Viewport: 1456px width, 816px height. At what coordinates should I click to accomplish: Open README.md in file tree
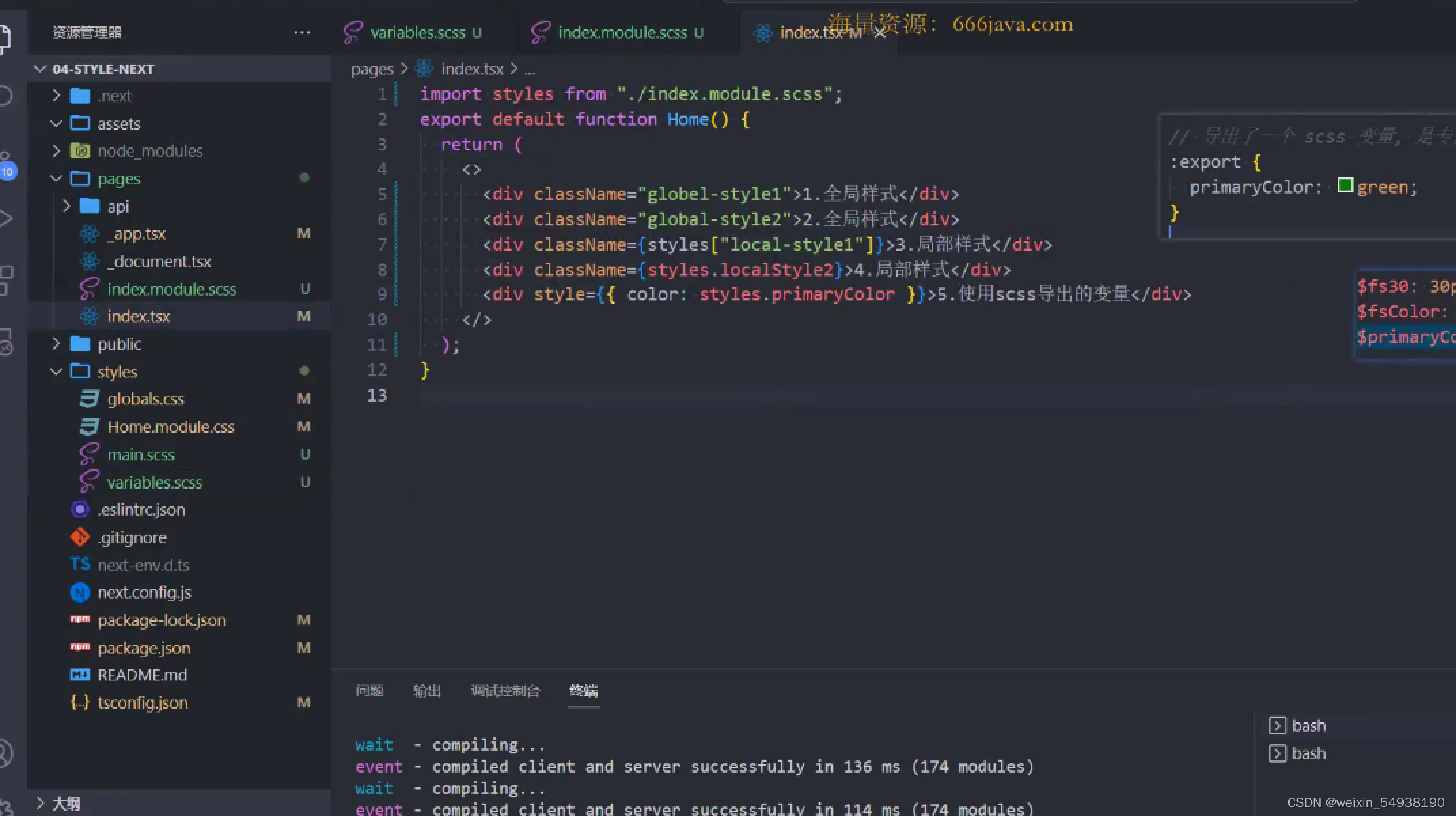click(x=179, y=675)
